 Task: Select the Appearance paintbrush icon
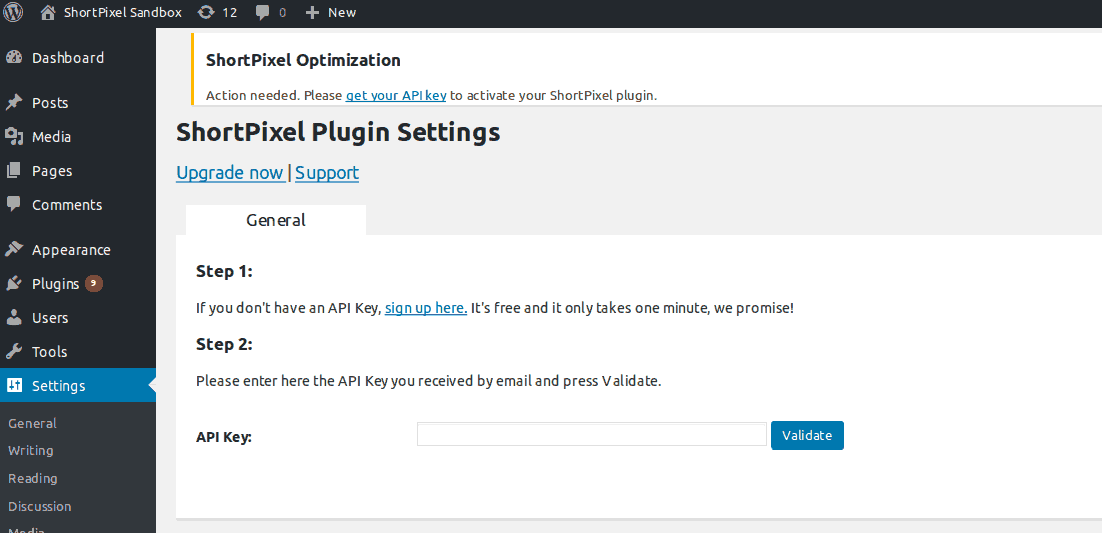coord(13,250)
